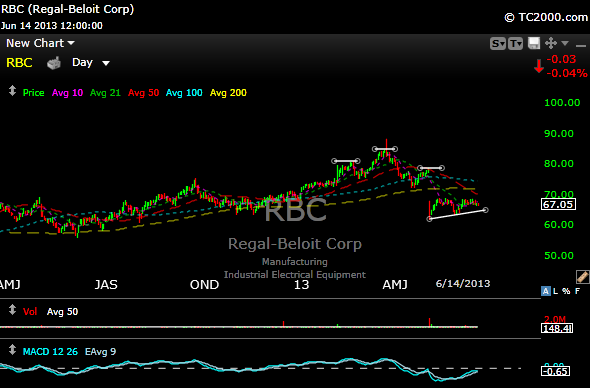Image resolution: width=590 pixels, height=388 pixels.
Task: Click the -0.04% percent change value
Action: tap(567, 73)
